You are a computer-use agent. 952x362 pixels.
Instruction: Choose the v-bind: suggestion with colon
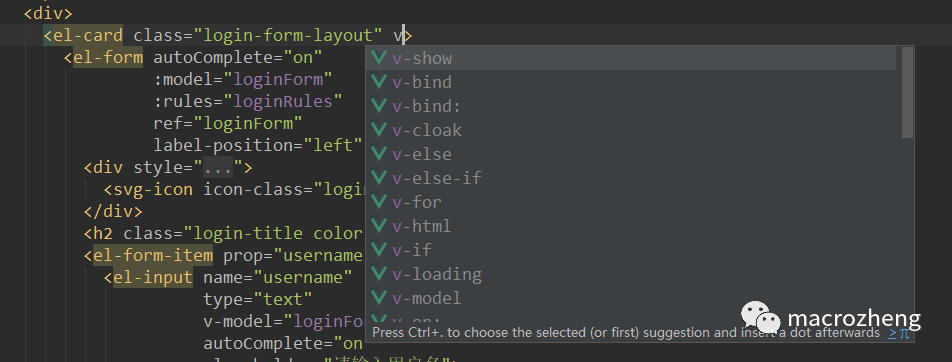point(631,106)
